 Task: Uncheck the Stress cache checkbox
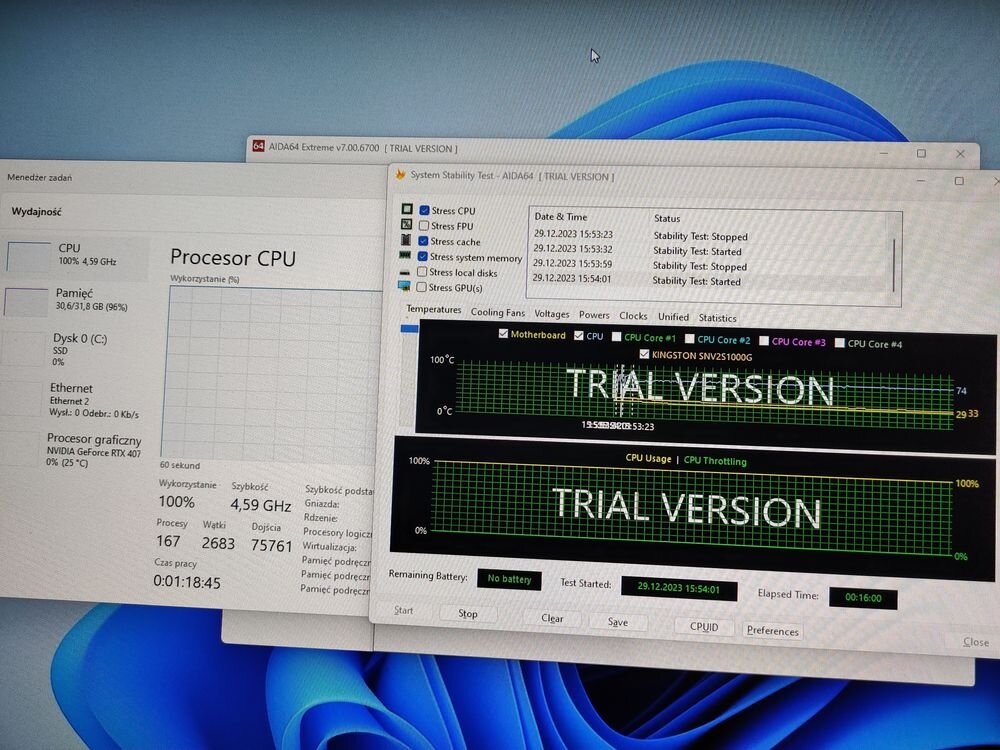(x=424, y=241)
